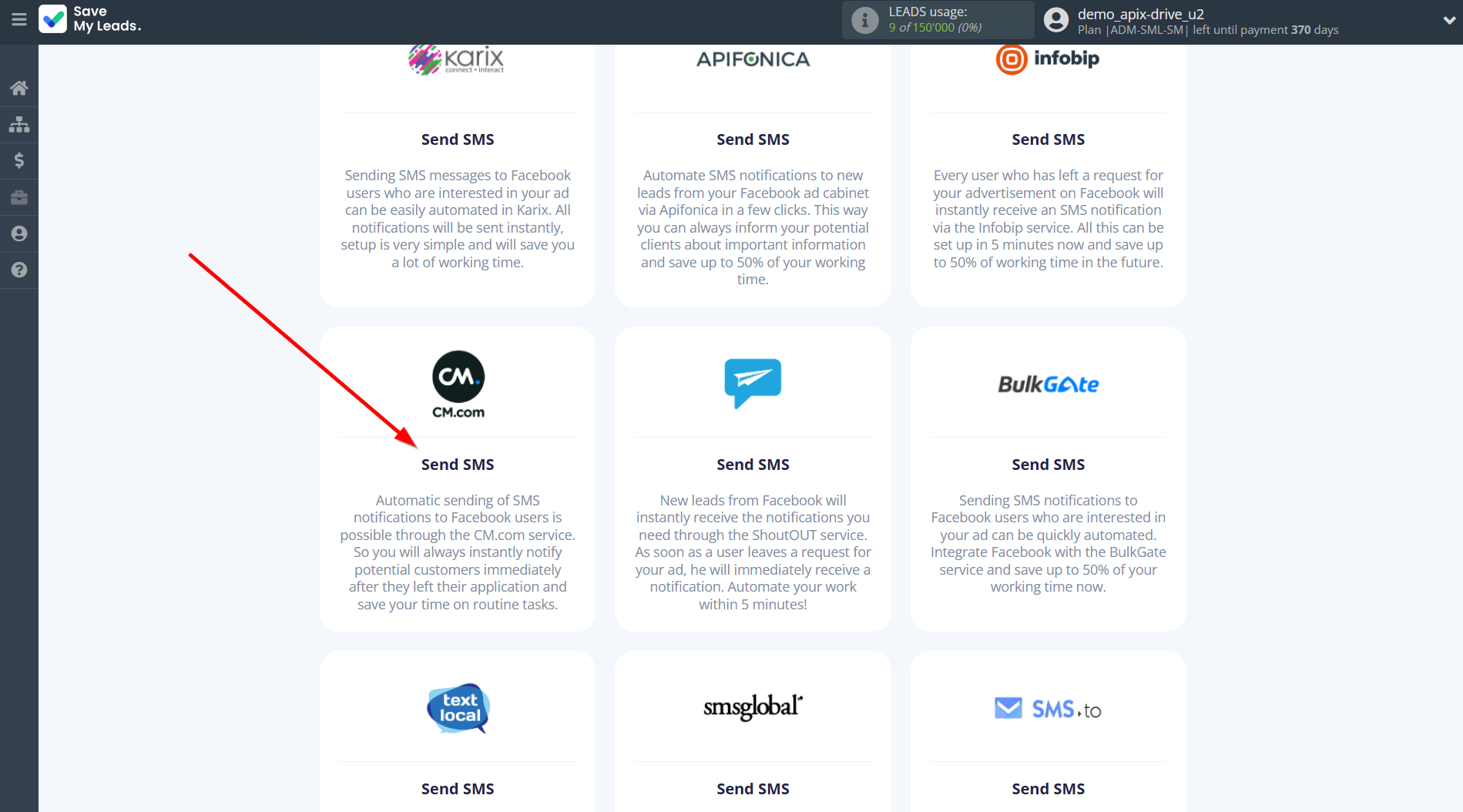Expand the account dropdown chevron at top right

(x=1448, y=21)
